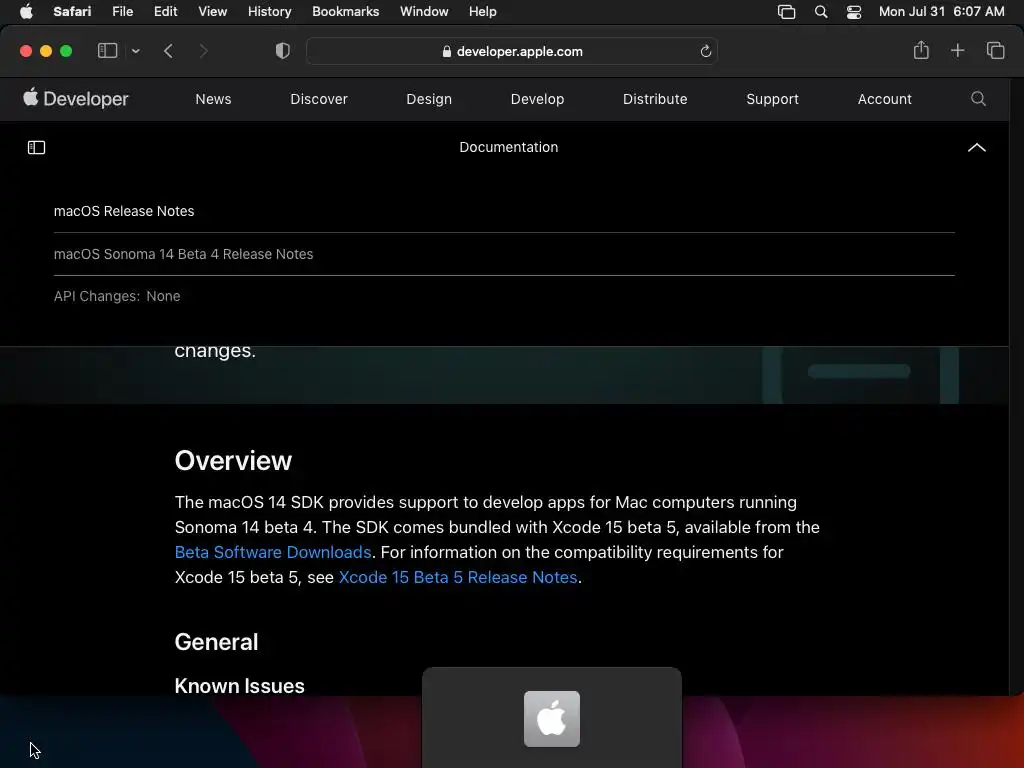The height and width of the screenshot is (768, 1024).
Task: Reload the current page
Action: [705, 51]
